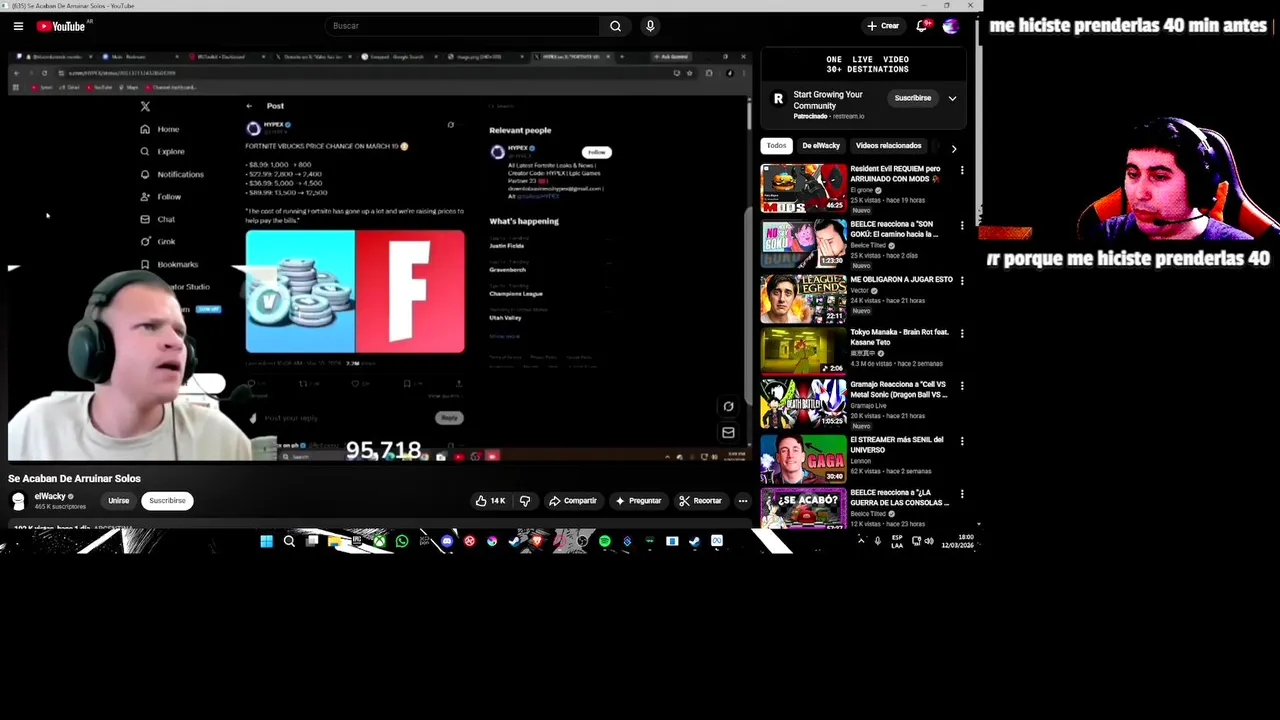
Task: Open the ESP LAA language indicator
Action: [897, 541]
